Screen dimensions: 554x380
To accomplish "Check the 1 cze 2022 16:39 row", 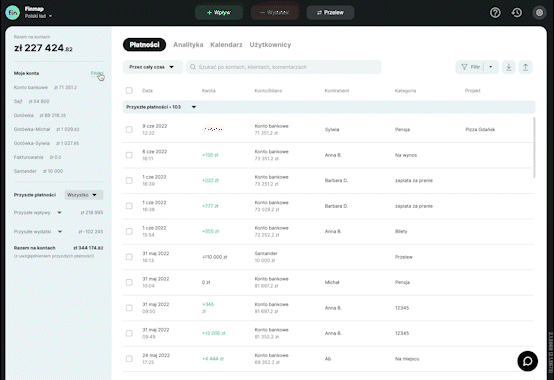I will click(129, 180).
